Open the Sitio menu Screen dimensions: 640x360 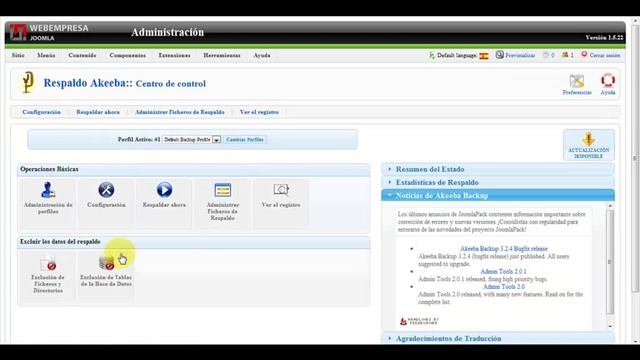tap(18, 55)
